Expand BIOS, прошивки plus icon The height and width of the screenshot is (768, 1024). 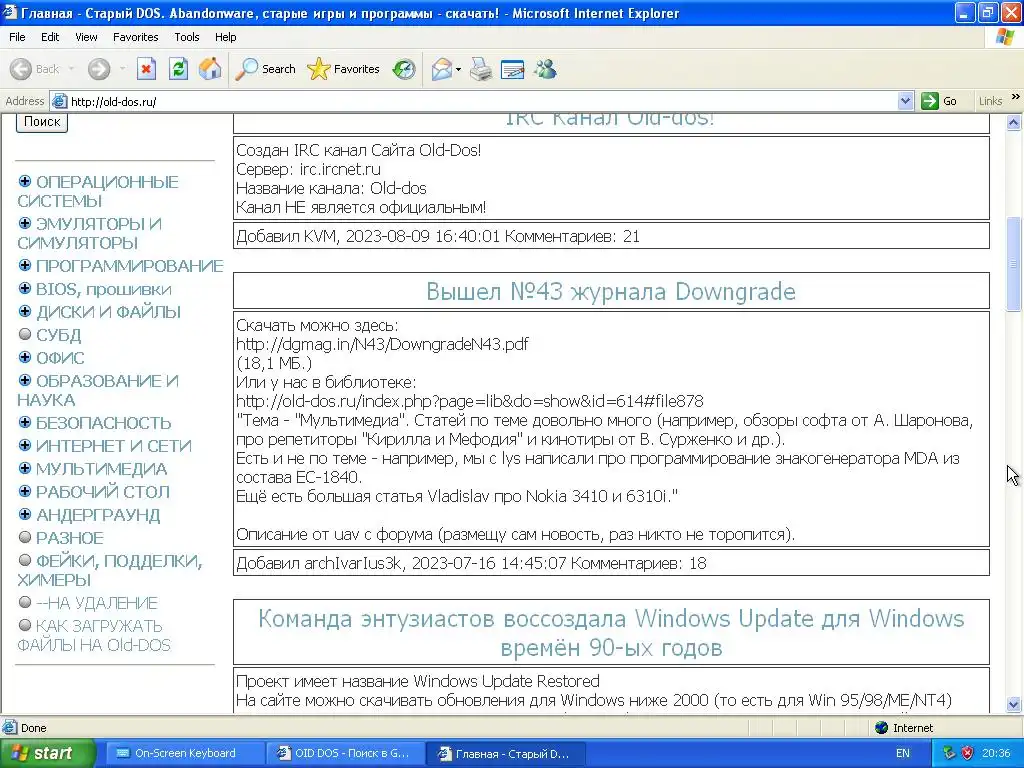25,288
